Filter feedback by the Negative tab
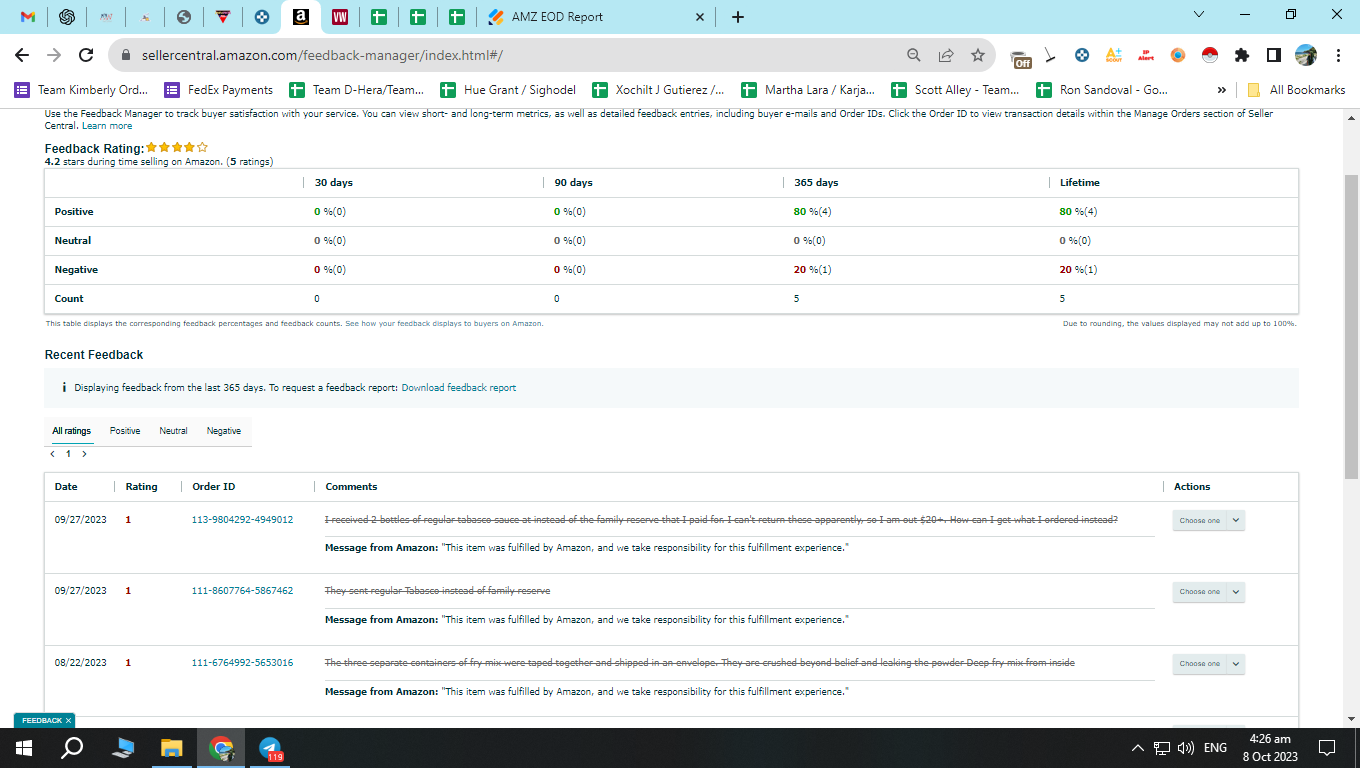 [x=224, y=431]
